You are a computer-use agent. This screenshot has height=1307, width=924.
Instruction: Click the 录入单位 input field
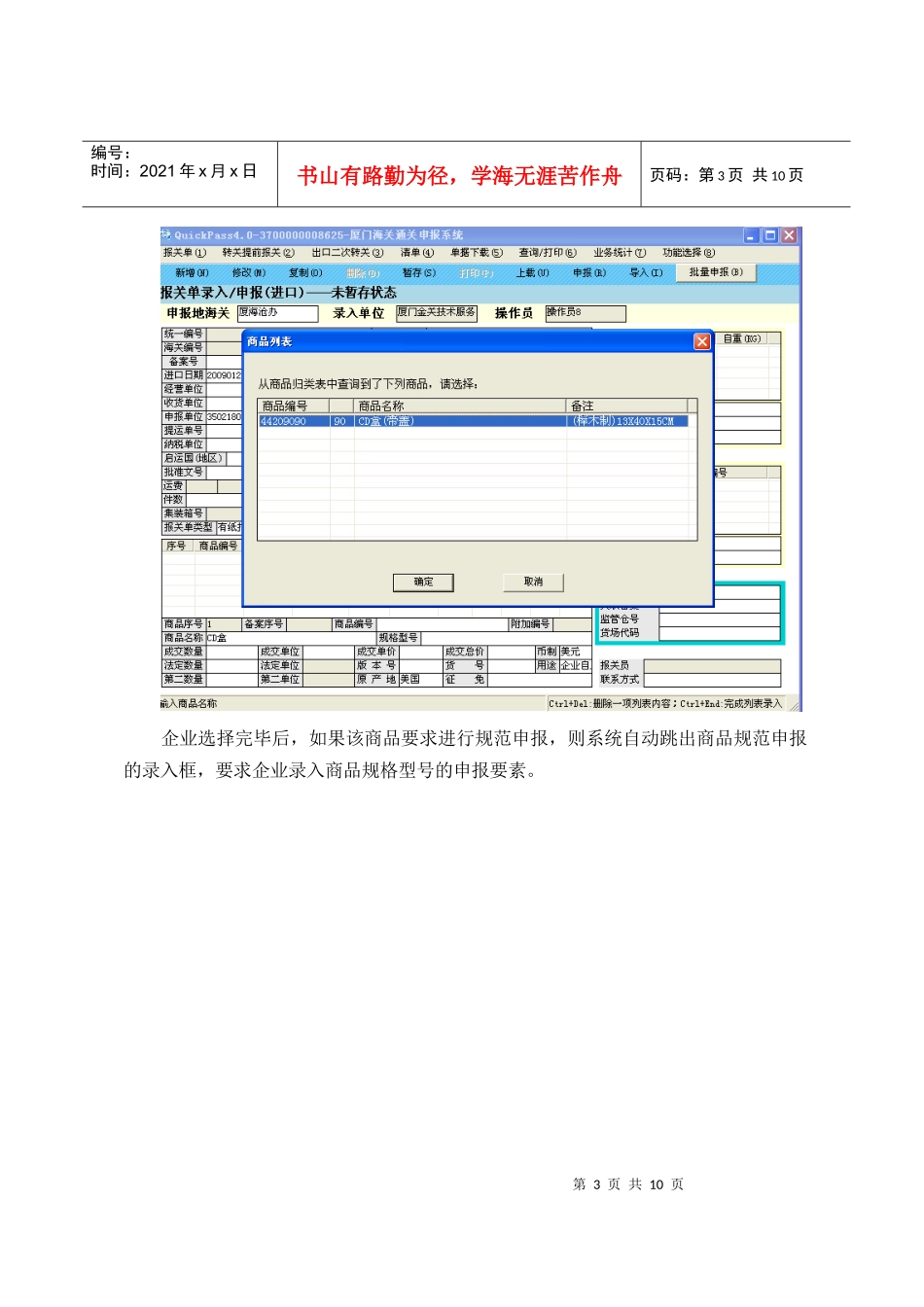437,313
